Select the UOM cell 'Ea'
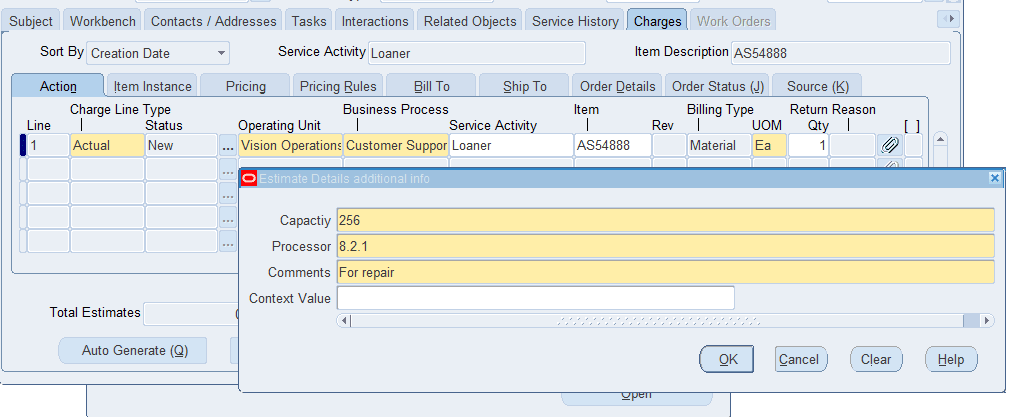1031x417 pixels. (769, 145)
